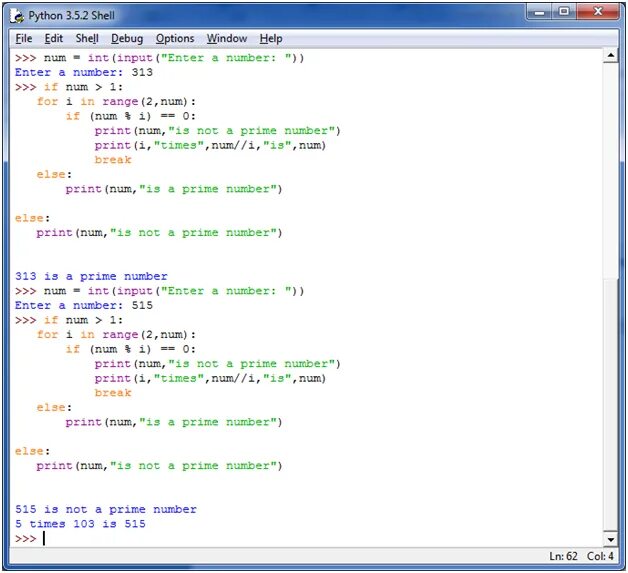Click 'Col: 4' in the status bar
This screenshot has width=628, height=573.
pos(600,556)
